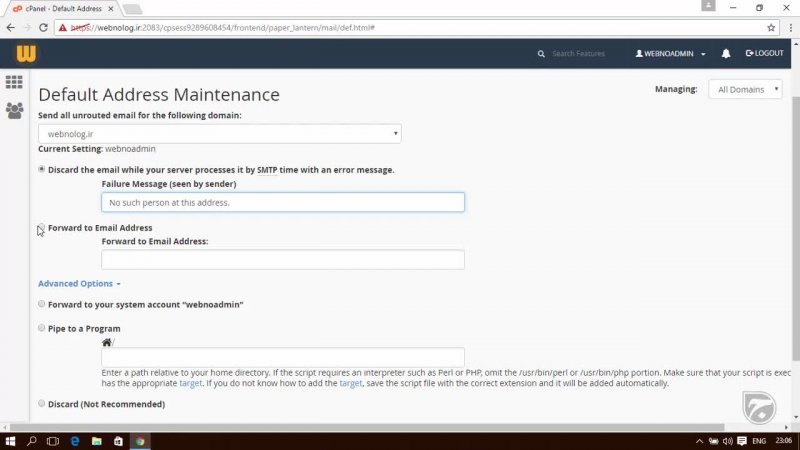Open the All Domains managing dropdown
Viewport: 800px width, 450px height.
click(746, 89)
